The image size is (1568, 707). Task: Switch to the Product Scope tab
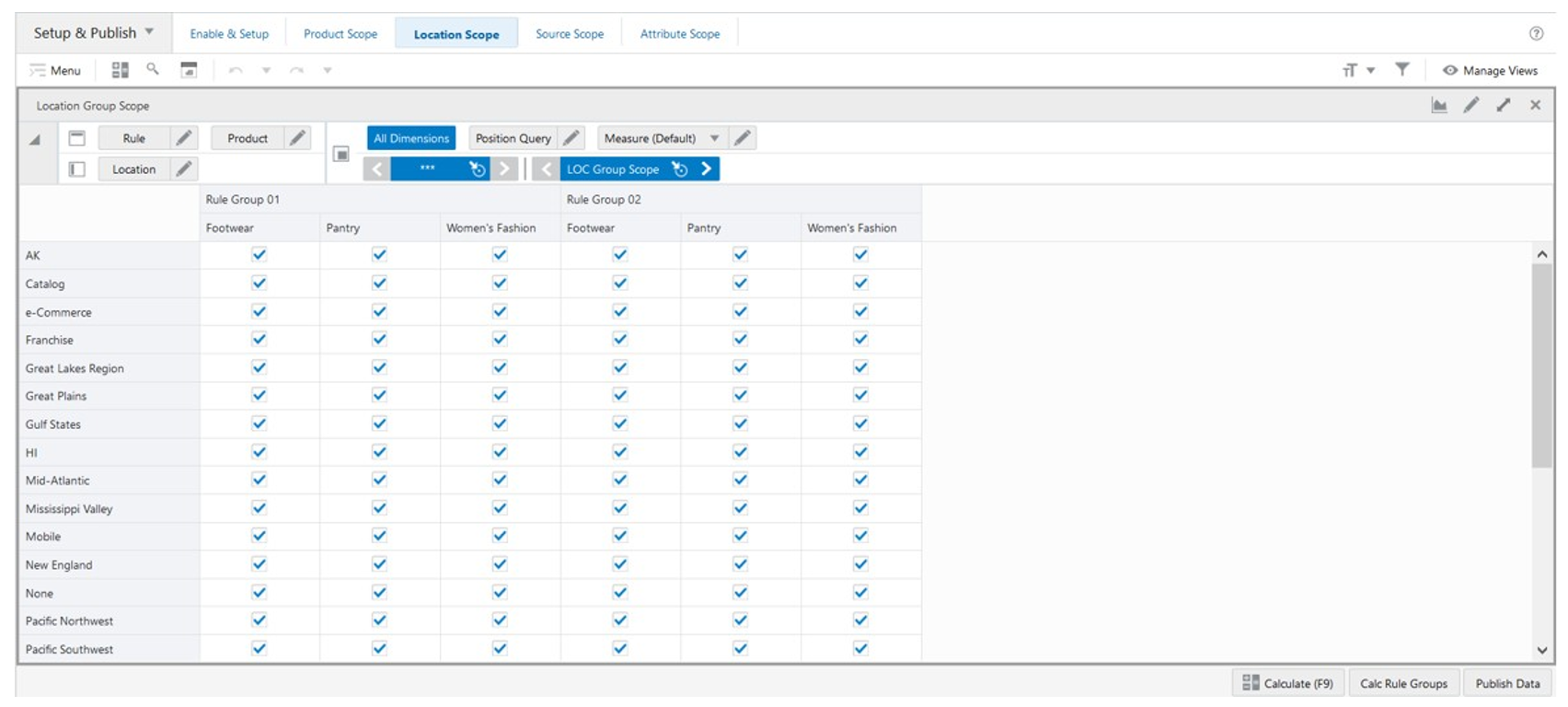(x=340, y=34)
